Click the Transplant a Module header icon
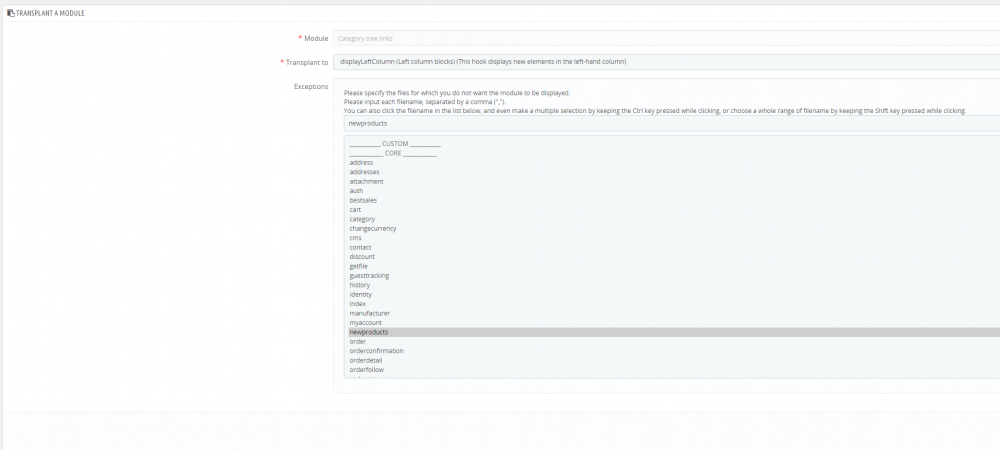 point(11,13)
